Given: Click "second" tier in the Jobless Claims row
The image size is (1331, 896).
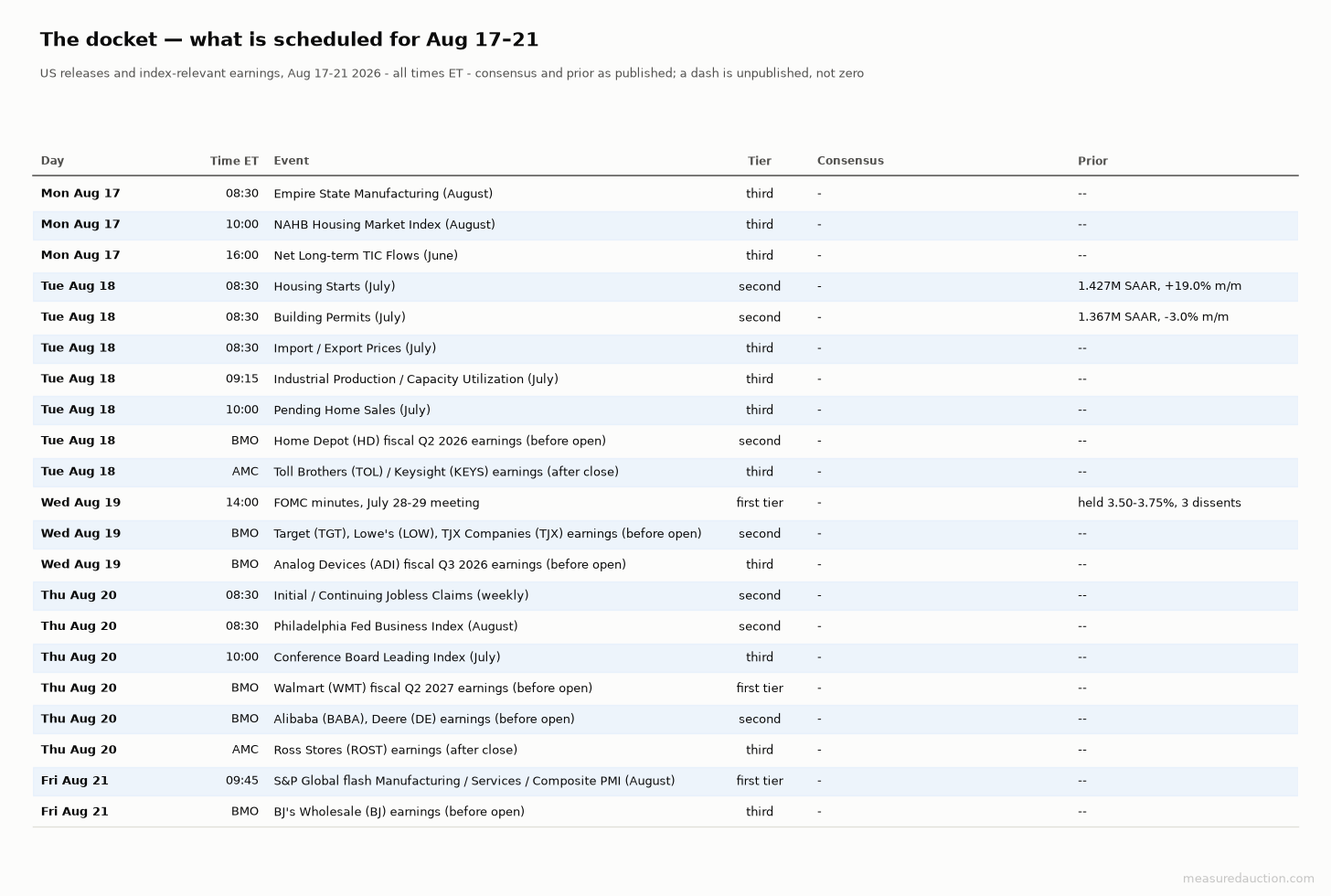Looking at the screenshot, I should 760,595.
